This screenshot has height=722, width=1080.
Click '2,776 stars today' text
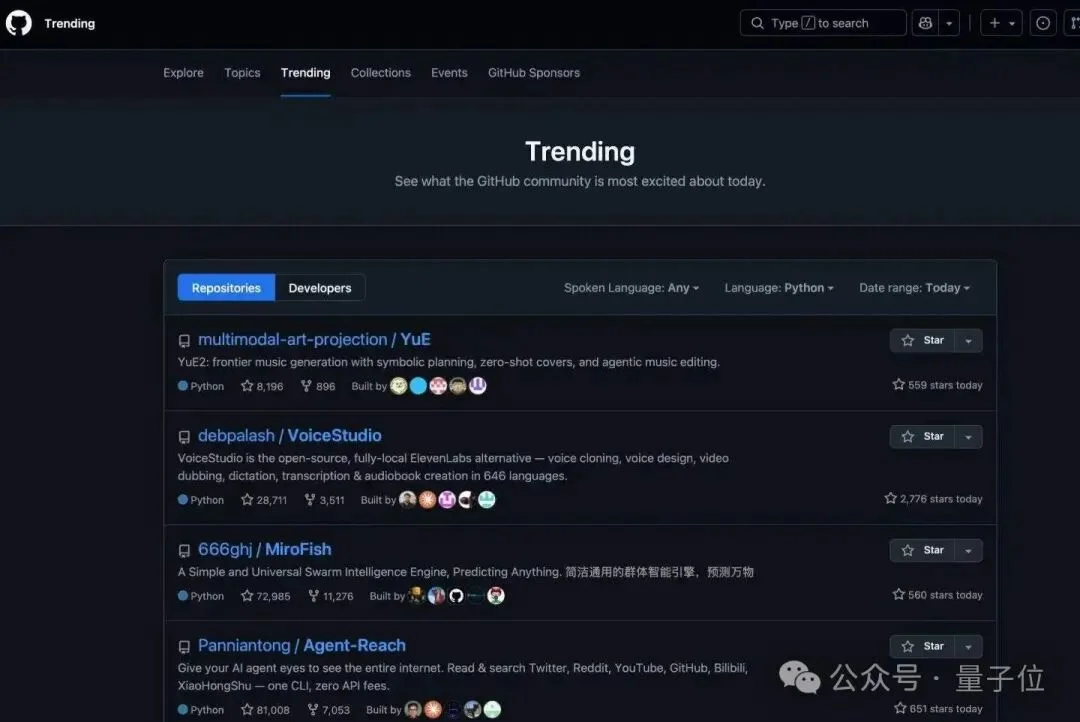933,498
